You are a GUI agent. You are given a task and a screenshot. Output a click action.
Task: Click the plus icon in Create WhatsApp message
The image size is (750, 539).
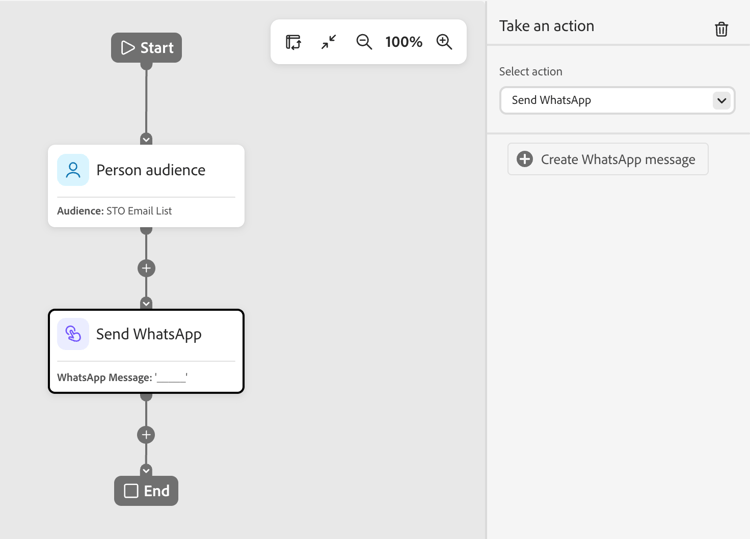tap(525, 159)
